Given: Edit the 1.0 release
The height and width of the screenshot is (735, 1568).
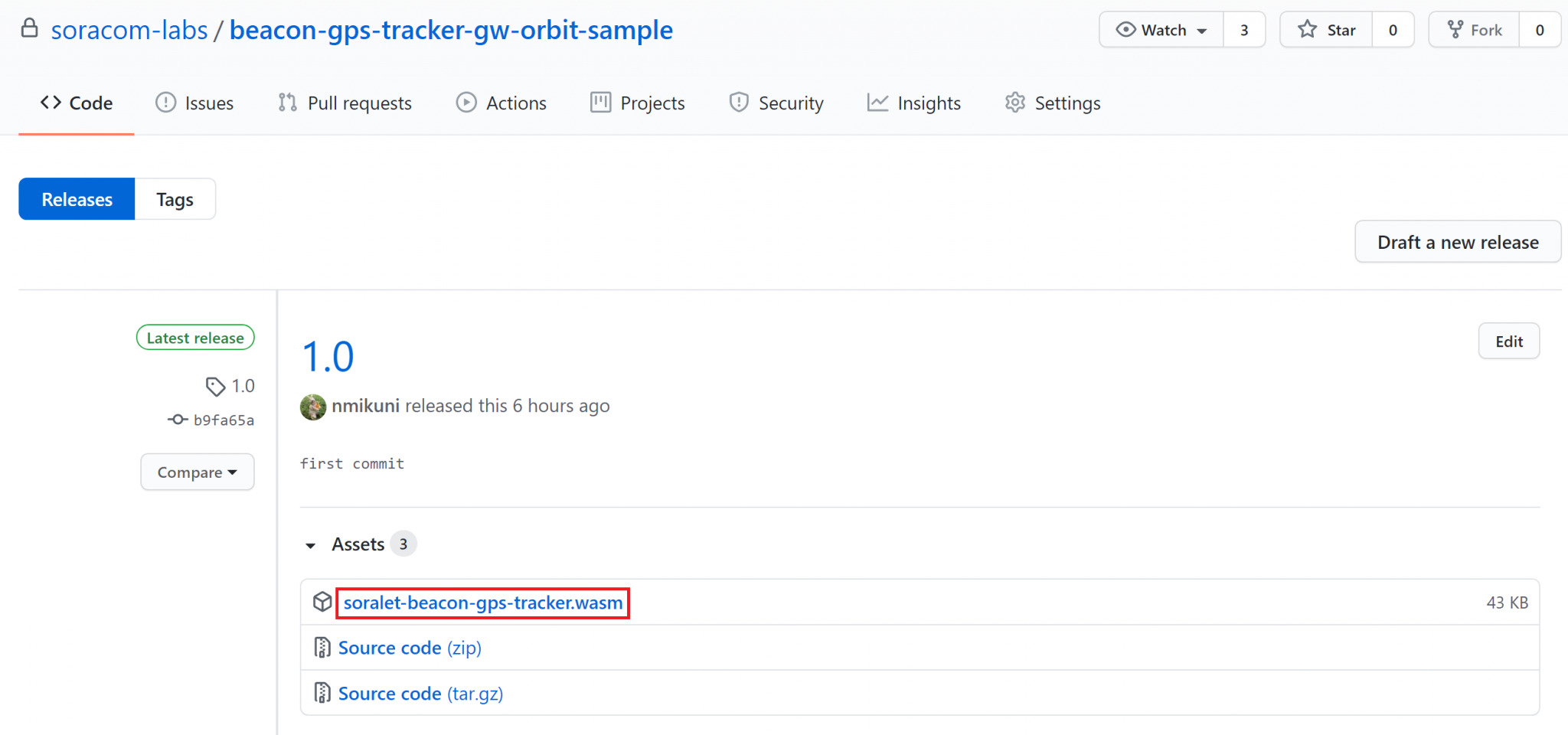Looking at the screenshot, I should 1508,341.
